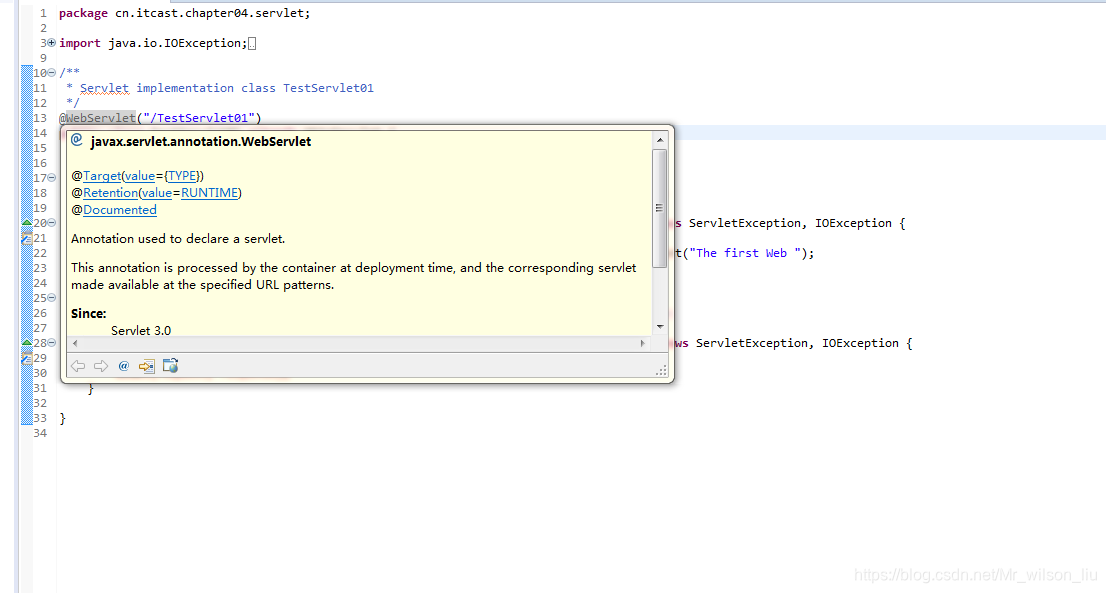
Task: Click the value link next to @Retention
Action: tap(157, 192)
